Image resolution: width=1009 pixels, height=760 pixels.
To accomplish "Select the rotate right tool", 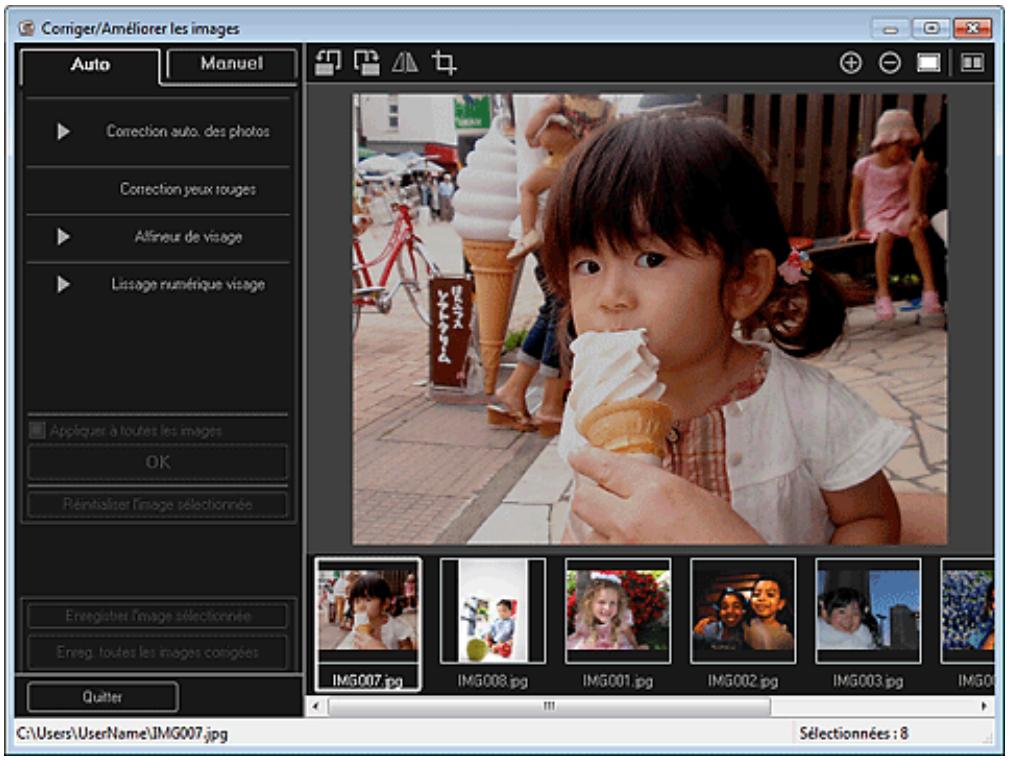I will (x=367, y=61).
